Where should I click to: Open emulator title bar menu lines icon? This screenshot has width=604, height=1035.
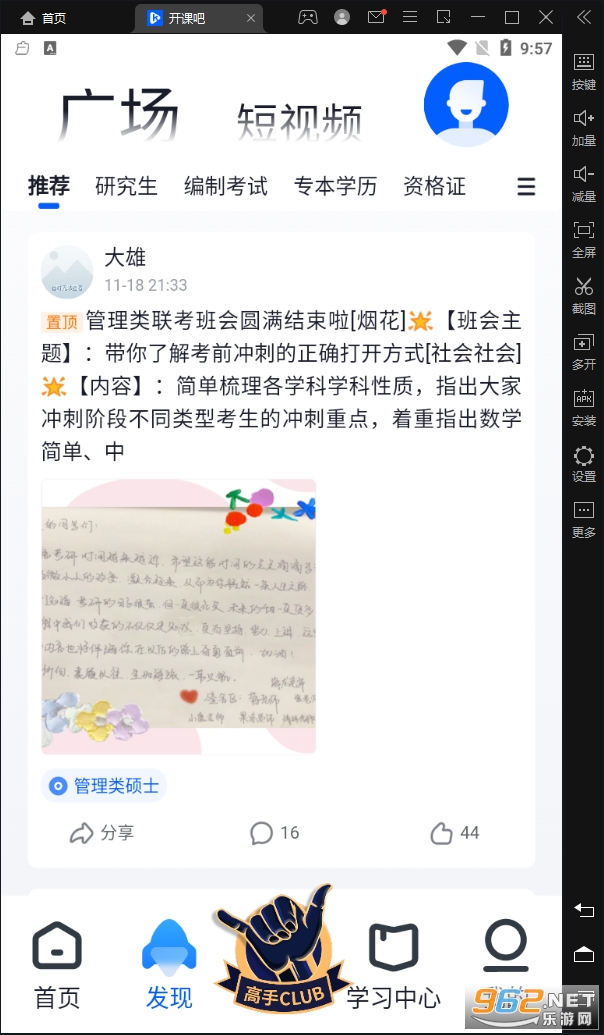(x=410, y=17)
